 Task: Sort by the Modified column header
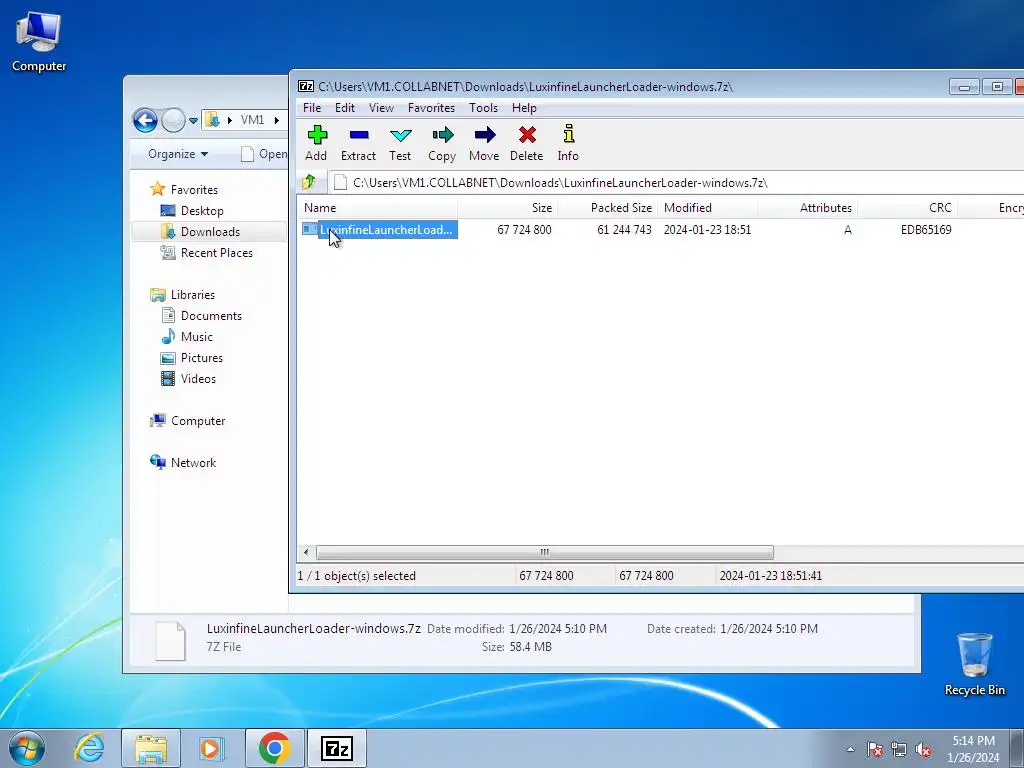pyautogui.click(x=707, y=208)
